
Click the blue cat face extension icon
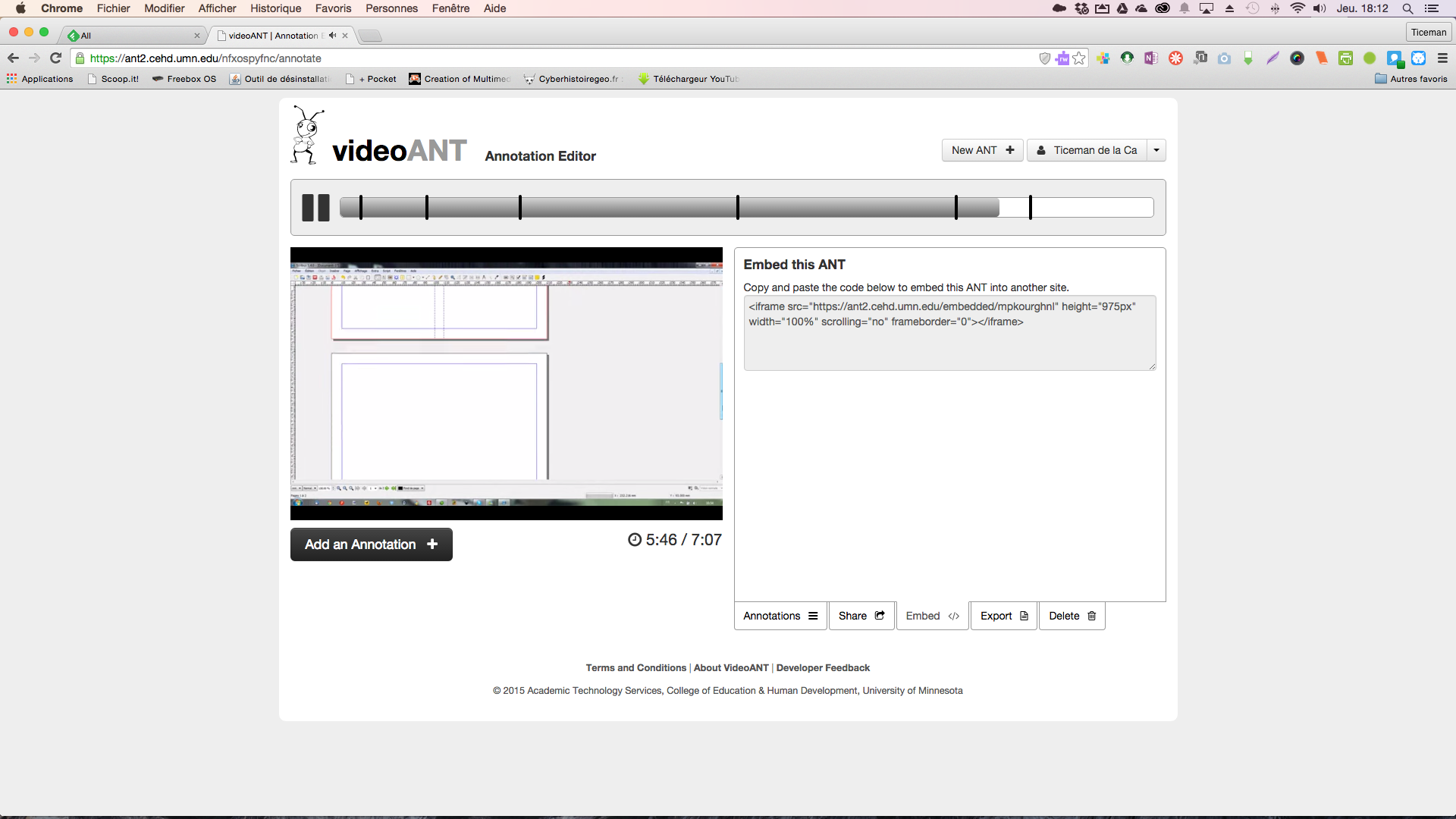tap(1418, 58)
